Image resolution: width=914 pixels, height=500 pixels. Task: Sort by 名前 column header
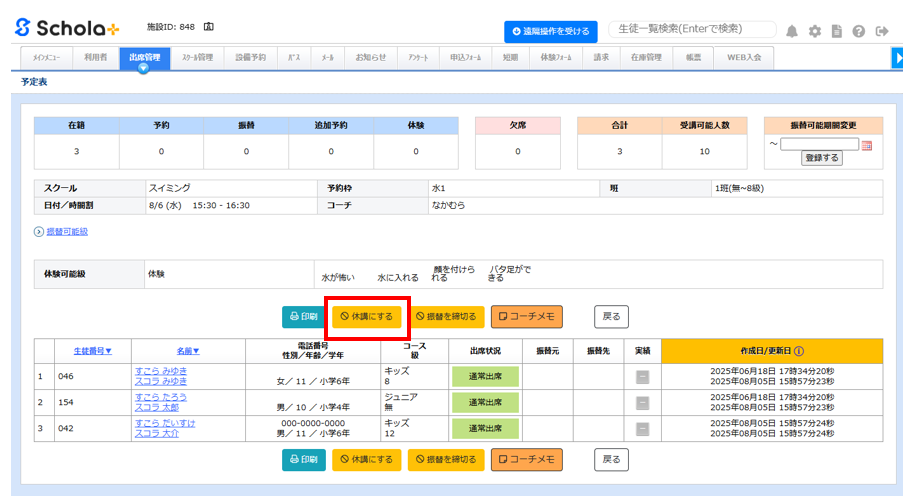click(188, 351)
